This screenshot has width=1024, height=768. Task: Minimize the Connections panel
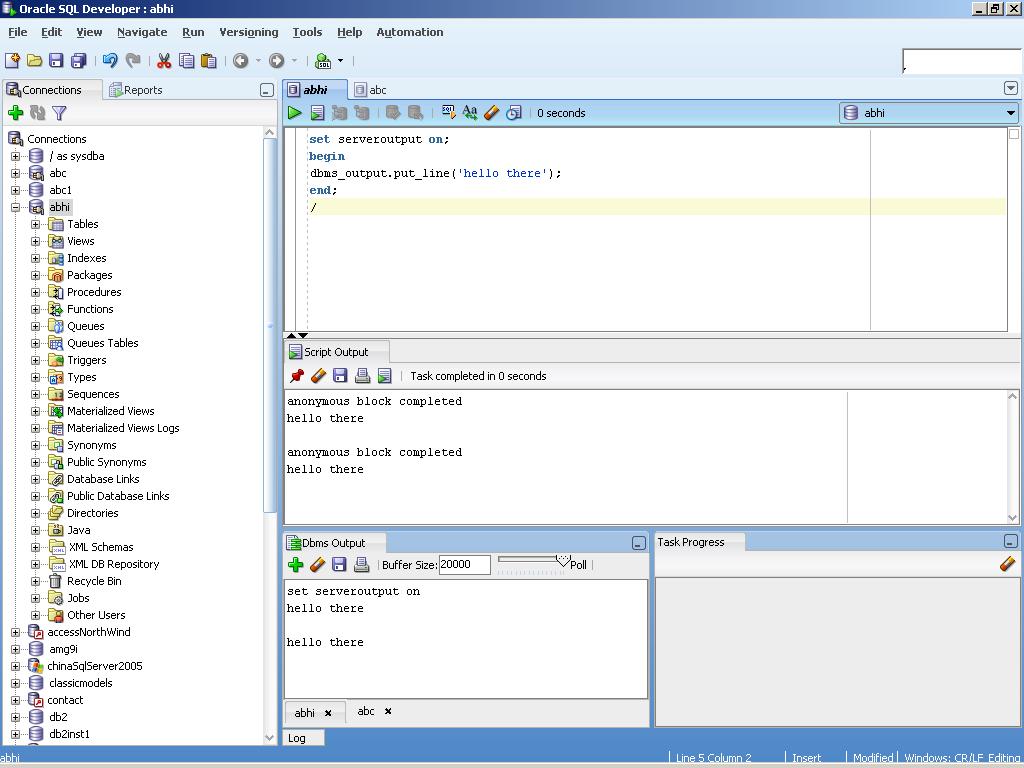coord(266,91)
